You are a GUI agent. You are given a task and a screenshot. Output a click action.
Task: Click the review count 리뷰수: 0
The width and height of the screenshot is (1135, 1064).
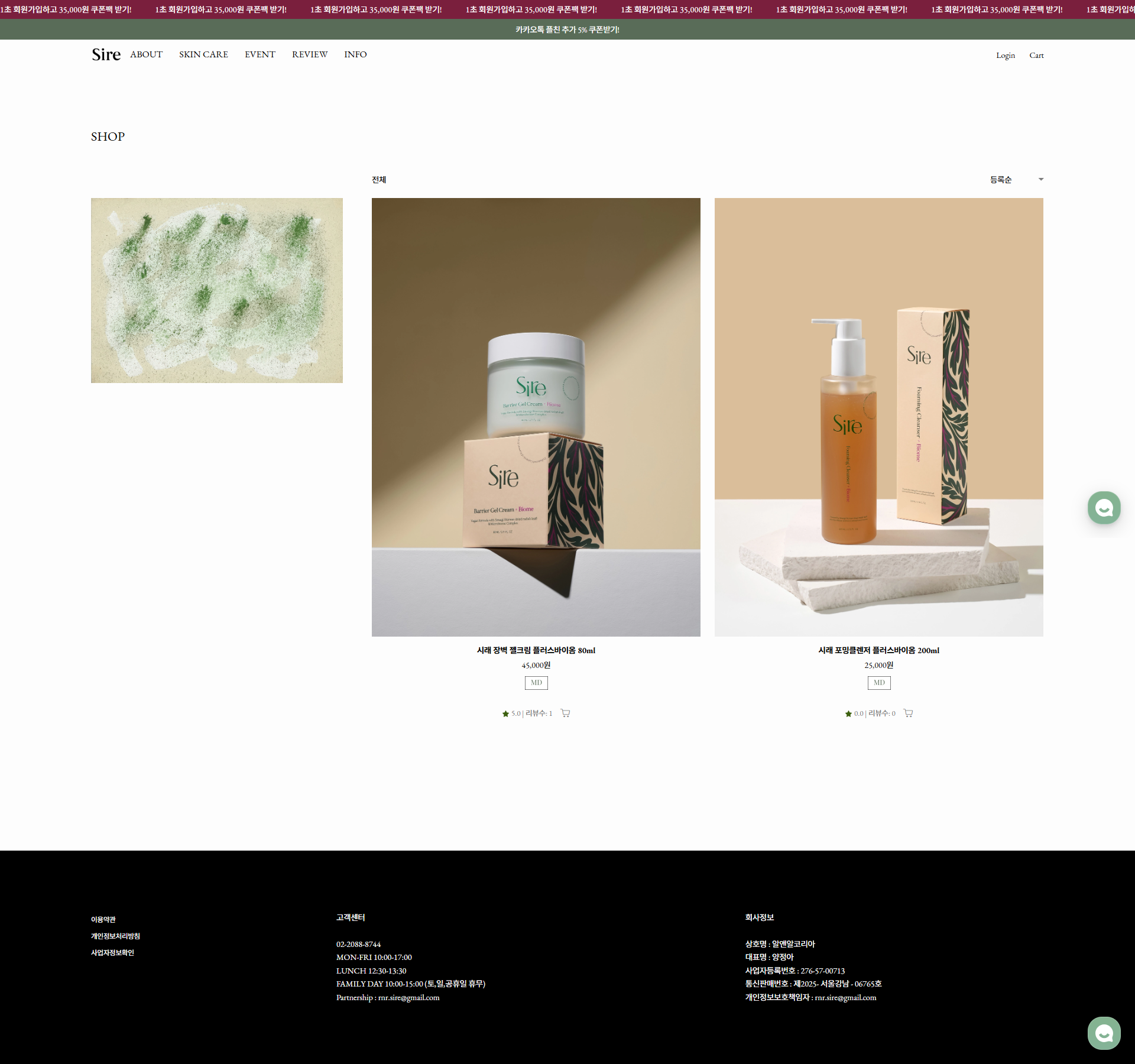click(x=882, y=713)
